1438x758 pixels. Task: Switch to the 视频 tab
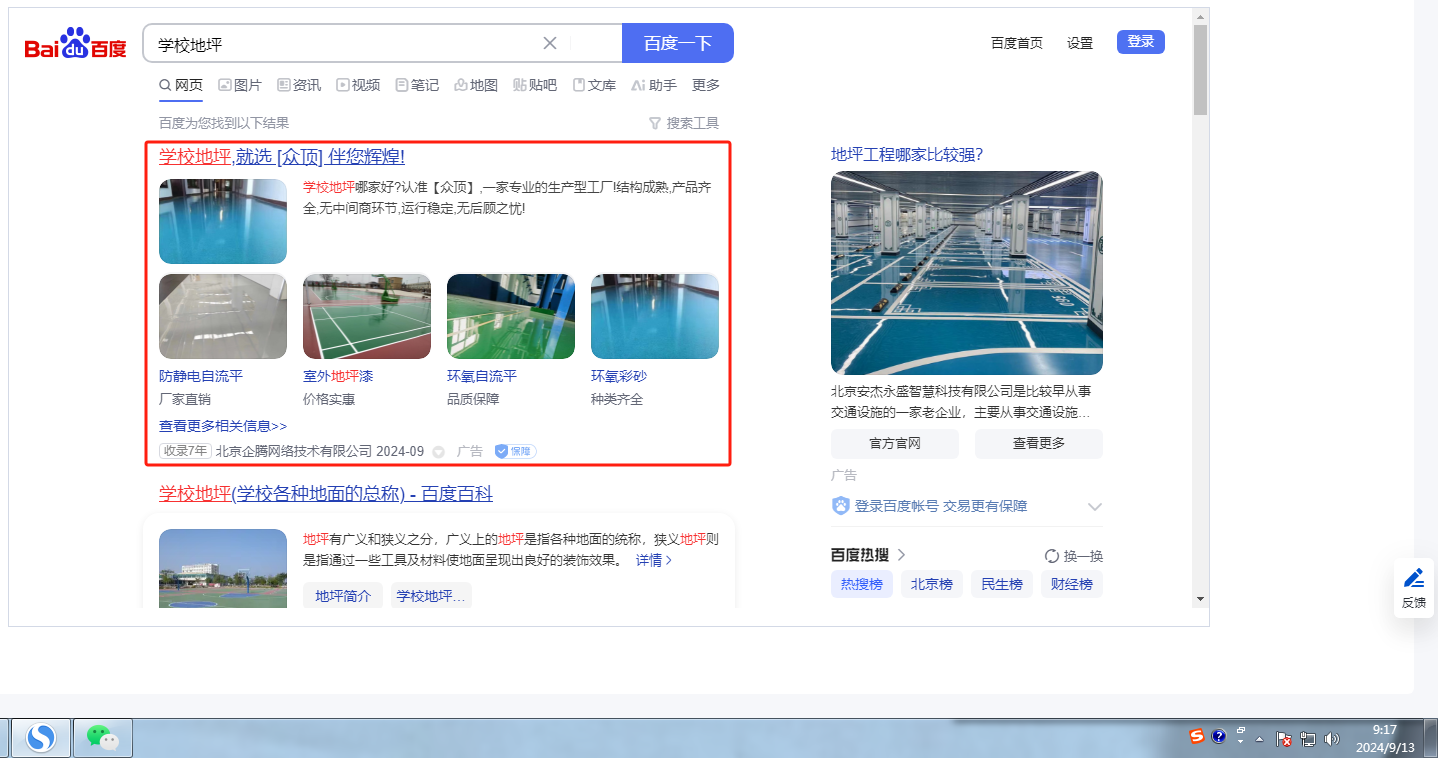pos(358,85)
